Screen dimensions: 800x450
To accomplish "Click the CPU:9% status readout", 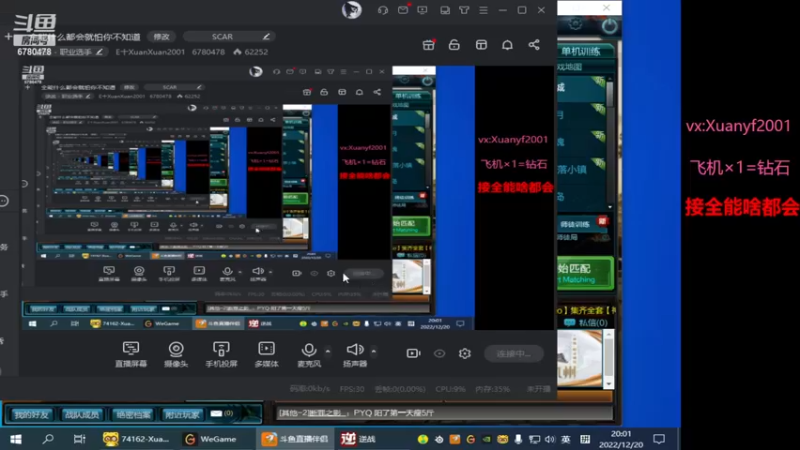I will (x=450, y=389).
